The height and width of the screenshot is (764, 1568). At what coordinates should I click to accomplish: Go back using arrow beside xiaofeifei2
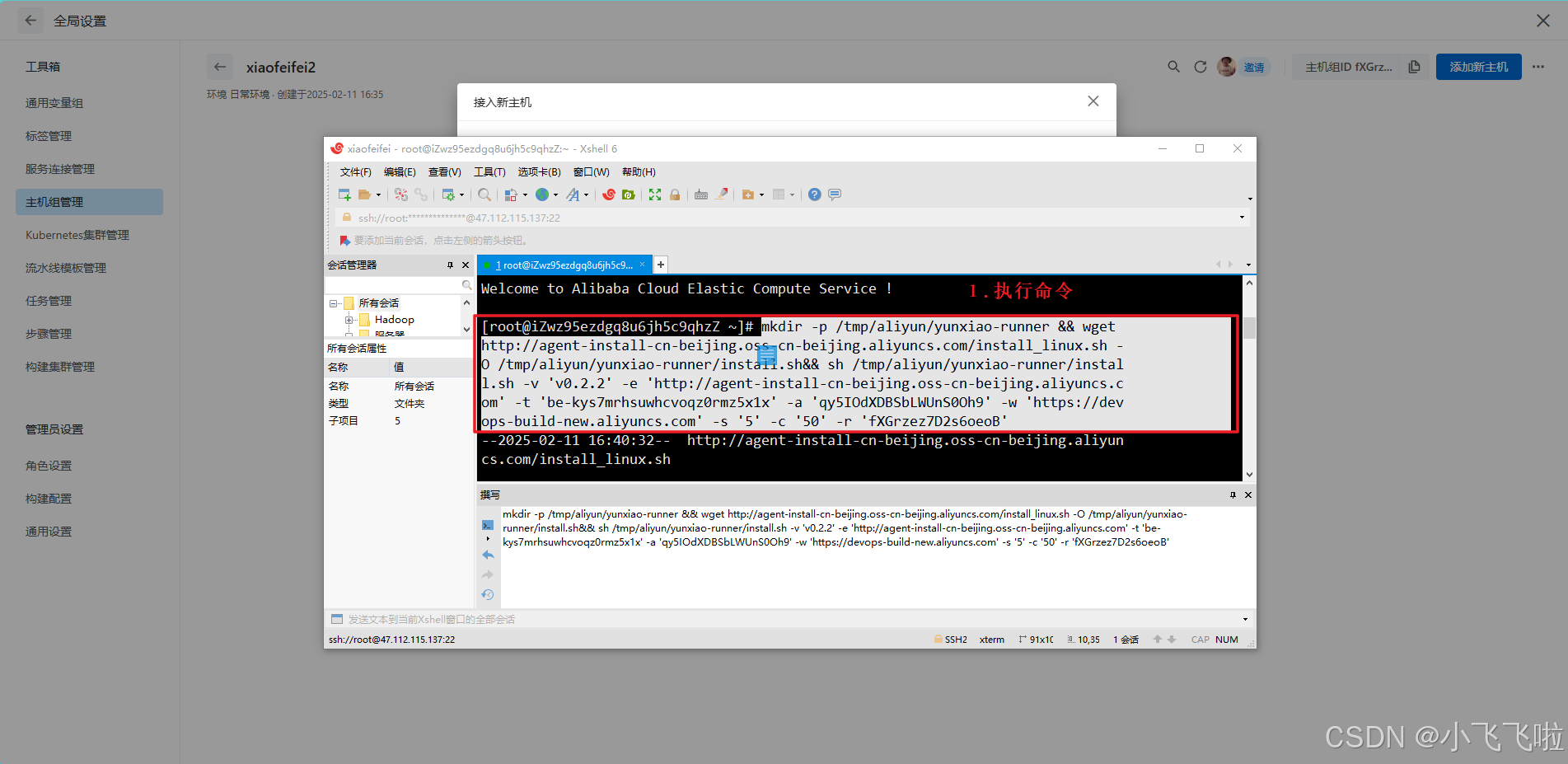(x=220, y=67)
